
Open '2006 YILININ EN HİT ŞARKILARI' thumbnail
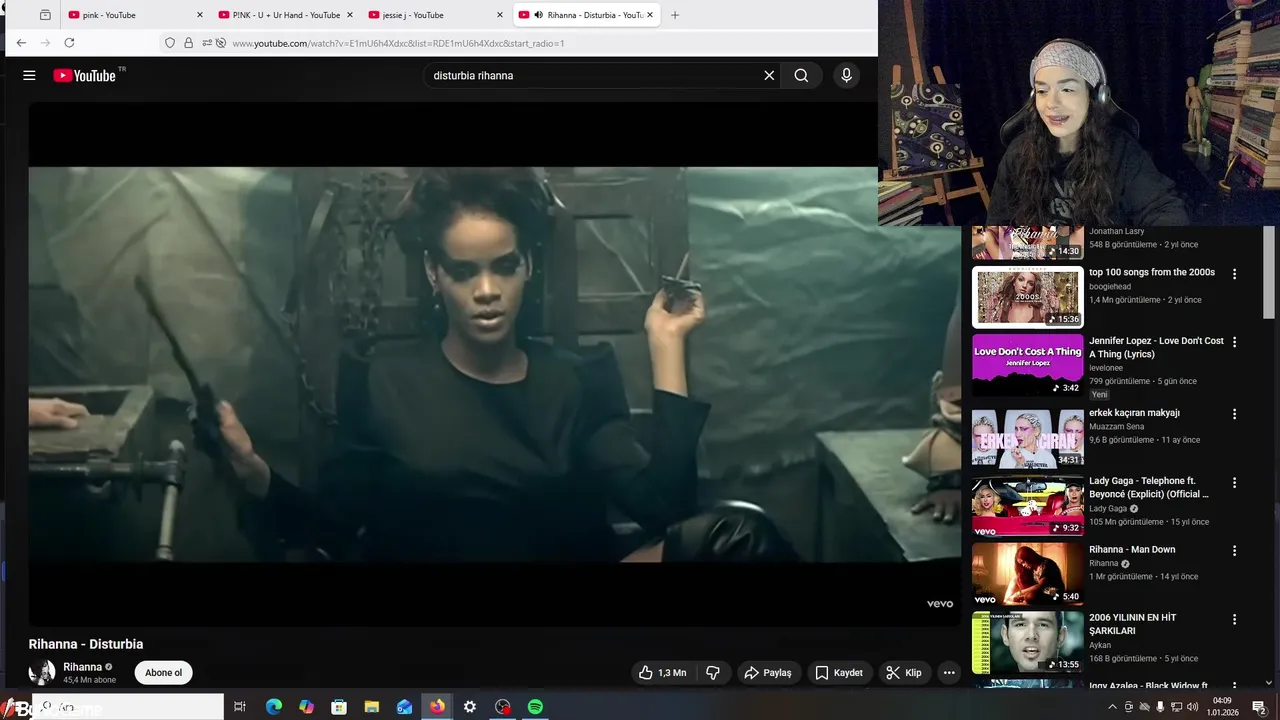click(x=1028, y=643)
